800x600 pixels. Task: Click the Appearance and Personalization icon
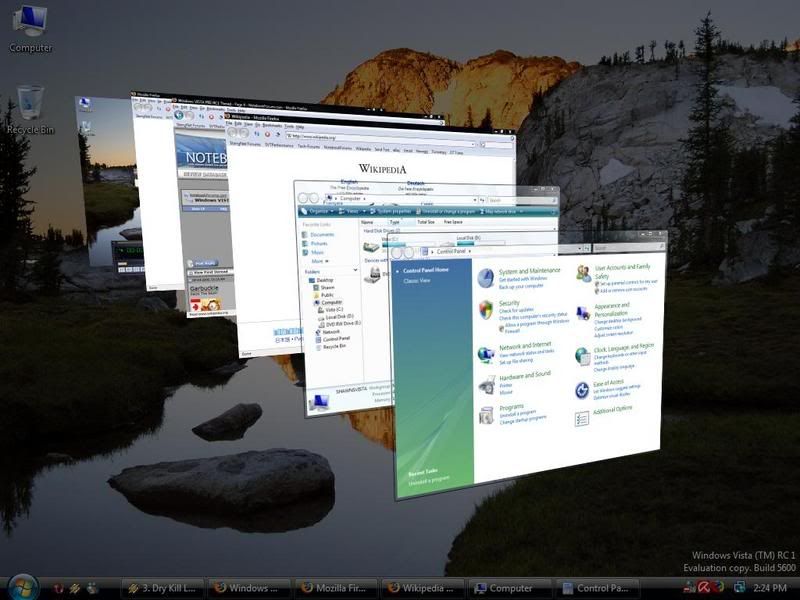[x=583, y=313]
